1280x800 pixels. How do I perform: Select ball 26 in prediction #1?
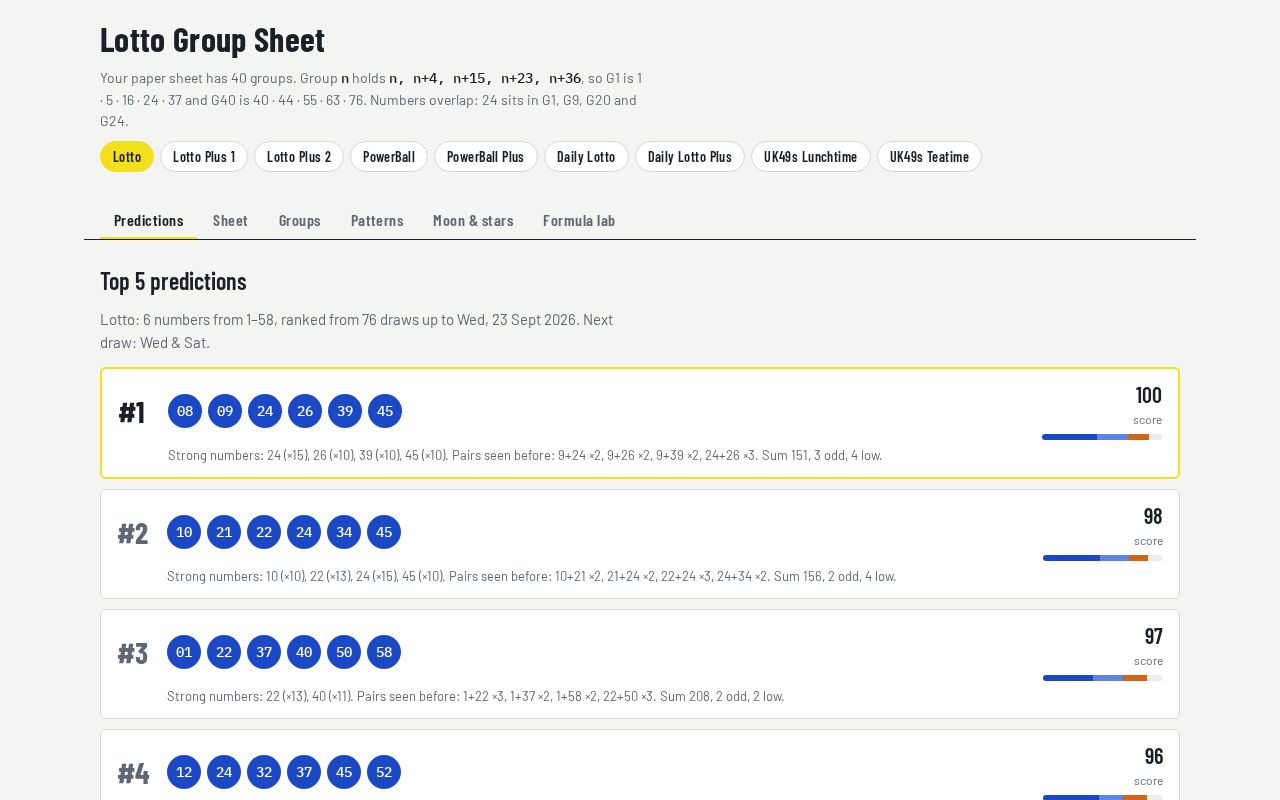(305, 411)
